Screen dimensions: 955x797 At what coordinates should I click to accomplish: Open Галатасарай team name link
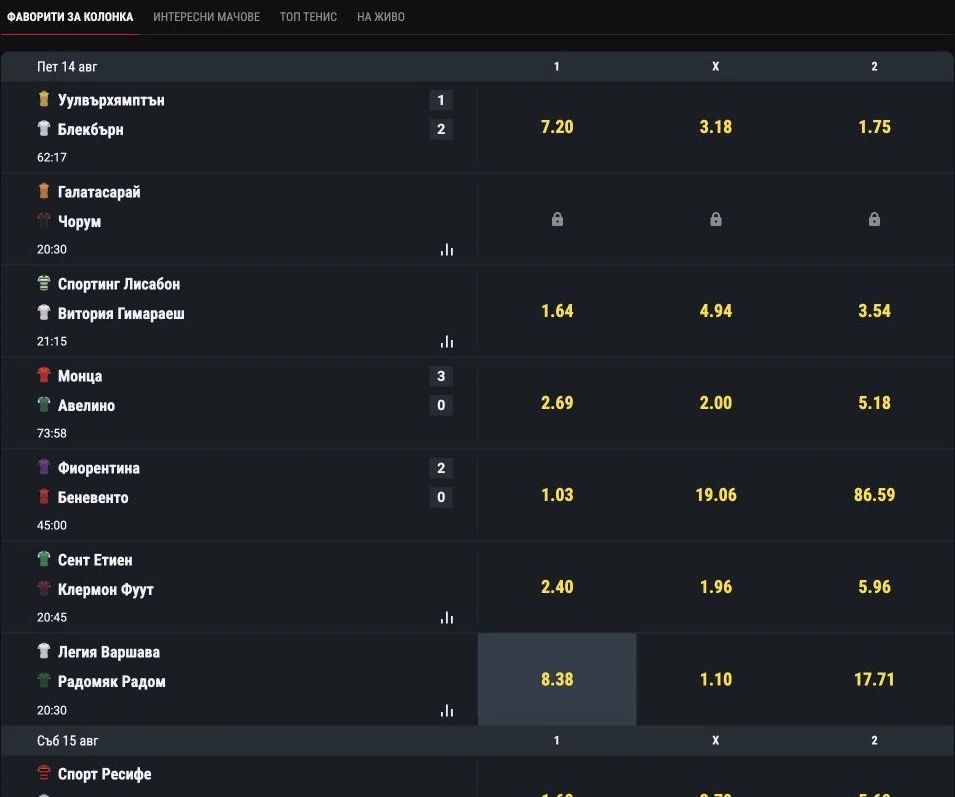(99, 192)
